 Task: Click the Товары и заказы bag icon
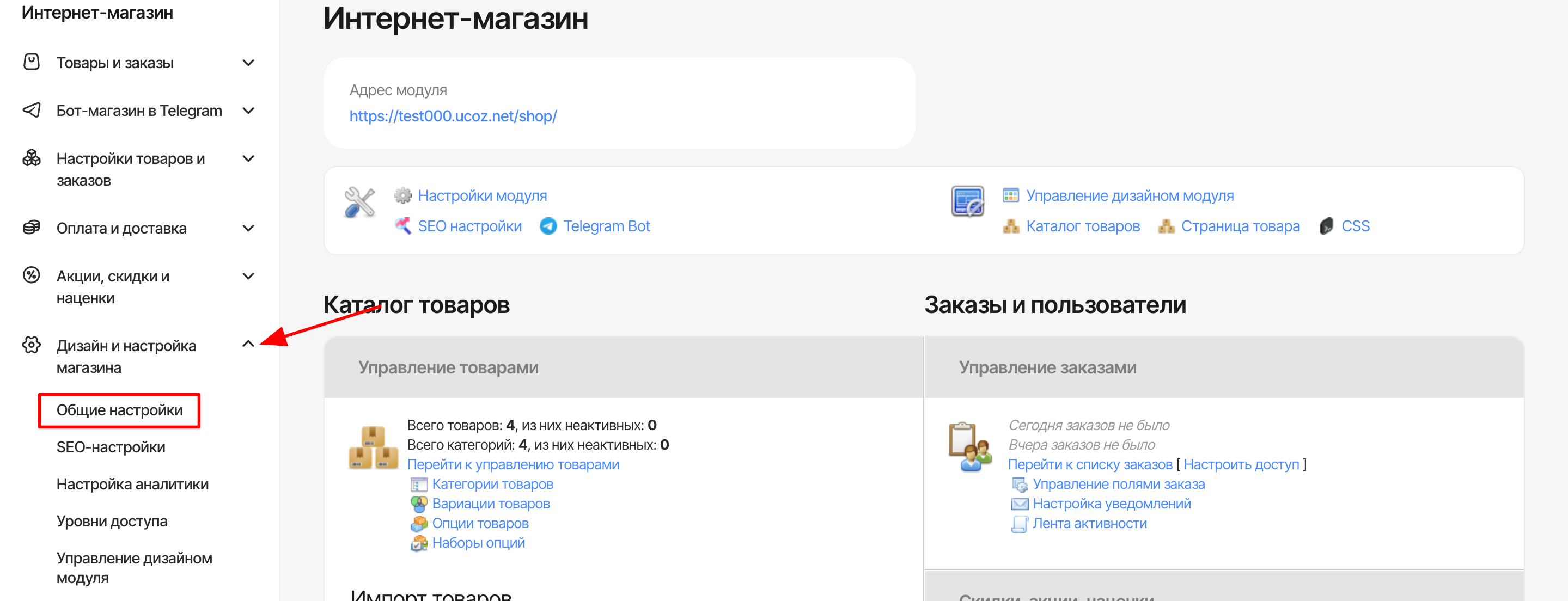pos(31,62)
